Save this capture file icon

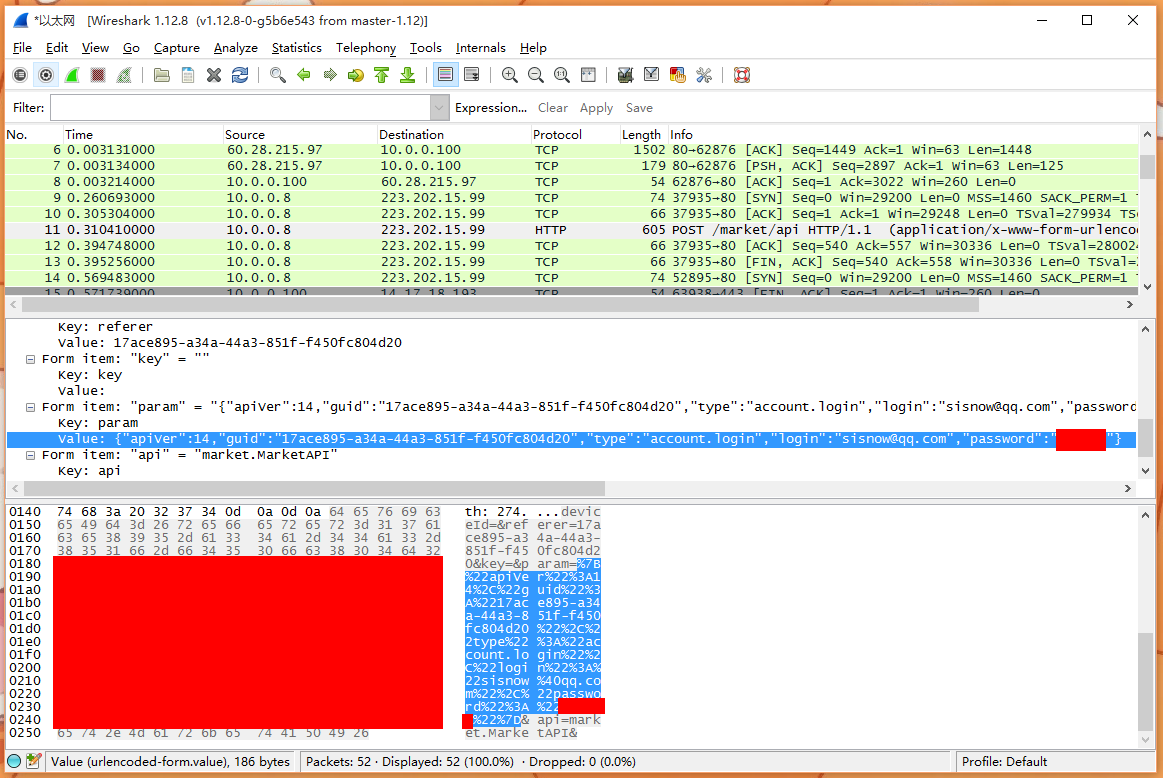pos(188,75)
